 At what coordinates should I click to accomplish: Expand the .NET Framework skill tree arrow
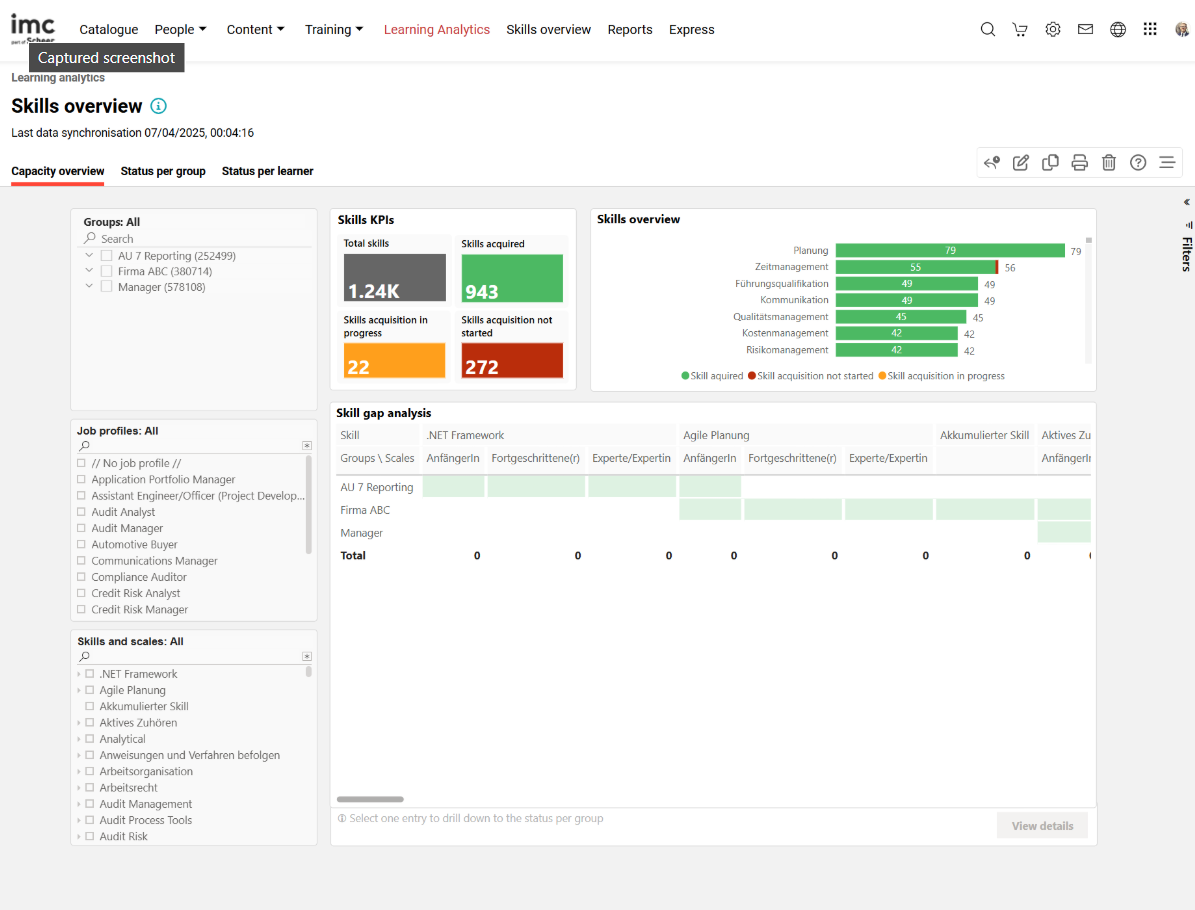(79, 675)
